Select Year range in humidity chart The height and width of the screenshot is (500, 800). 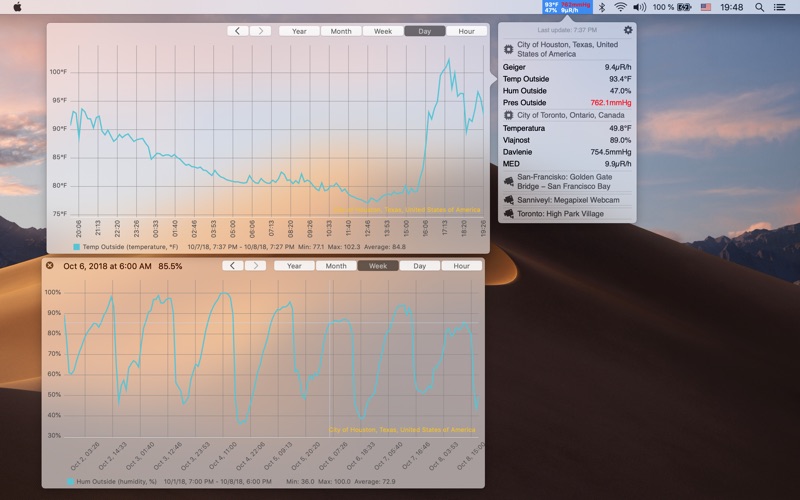[294, 266]
